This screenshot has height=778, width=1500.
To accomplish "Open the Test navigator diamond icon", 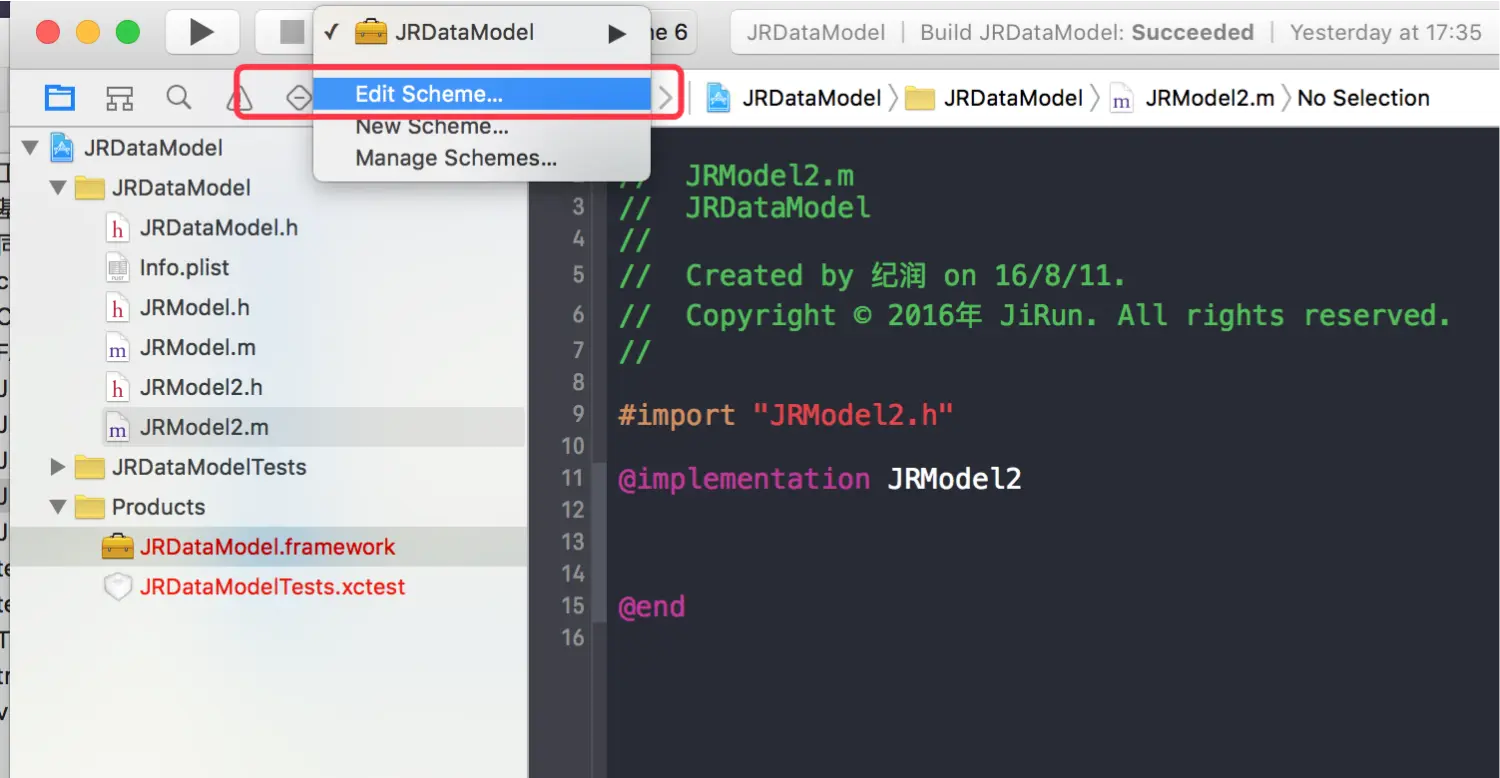I will click(x=298, y=97).
